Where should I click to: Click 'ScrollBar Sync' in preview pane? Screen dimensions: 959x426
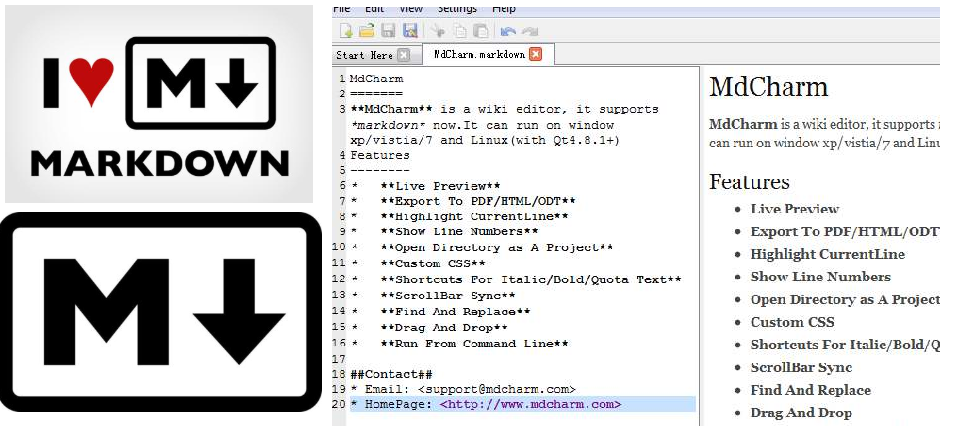tap(801, 367)
